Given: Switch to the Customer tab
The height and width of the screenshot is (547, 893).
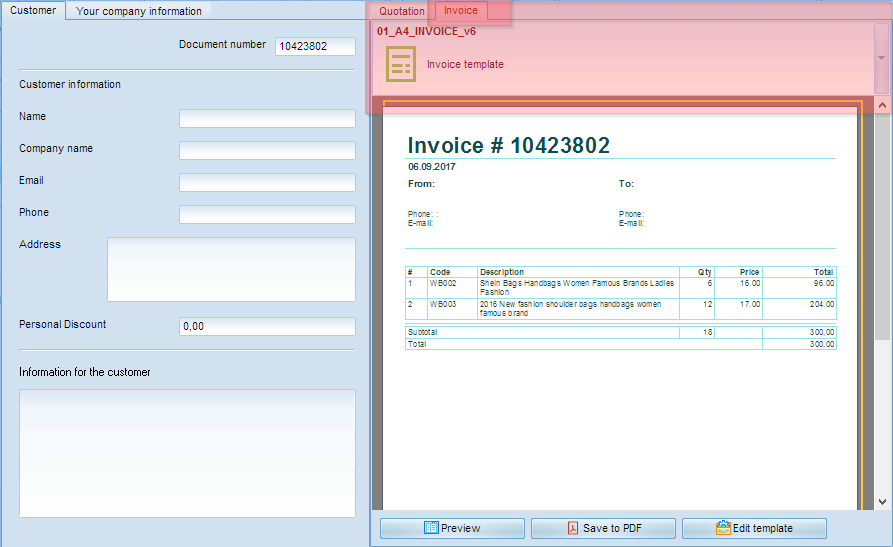Looking at the screenshot, I should pyautogui.click(x=33, y=10).
